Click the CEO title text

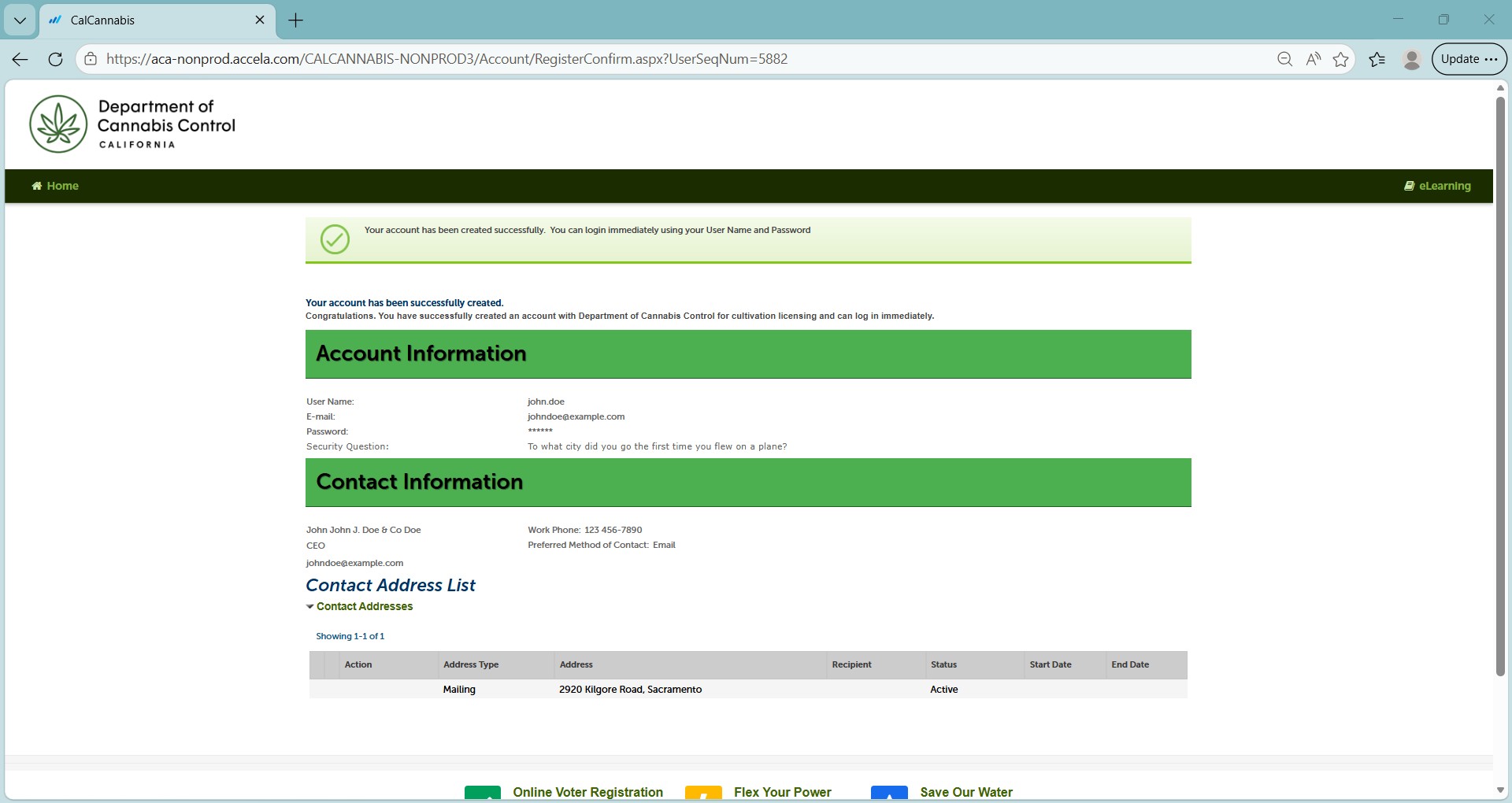pyautogui.click(x=316, y=546)
